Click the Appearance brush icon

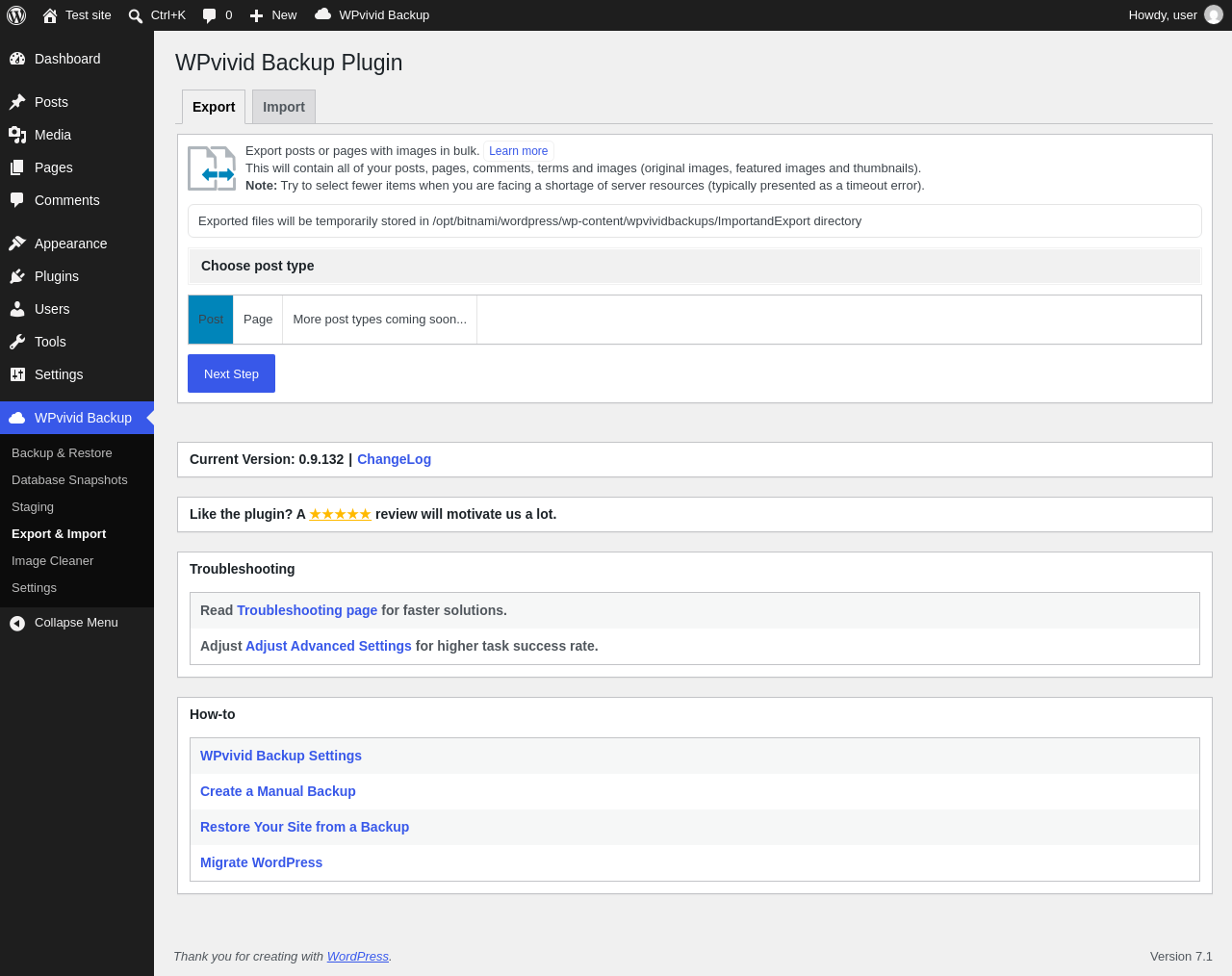point(17,244)
